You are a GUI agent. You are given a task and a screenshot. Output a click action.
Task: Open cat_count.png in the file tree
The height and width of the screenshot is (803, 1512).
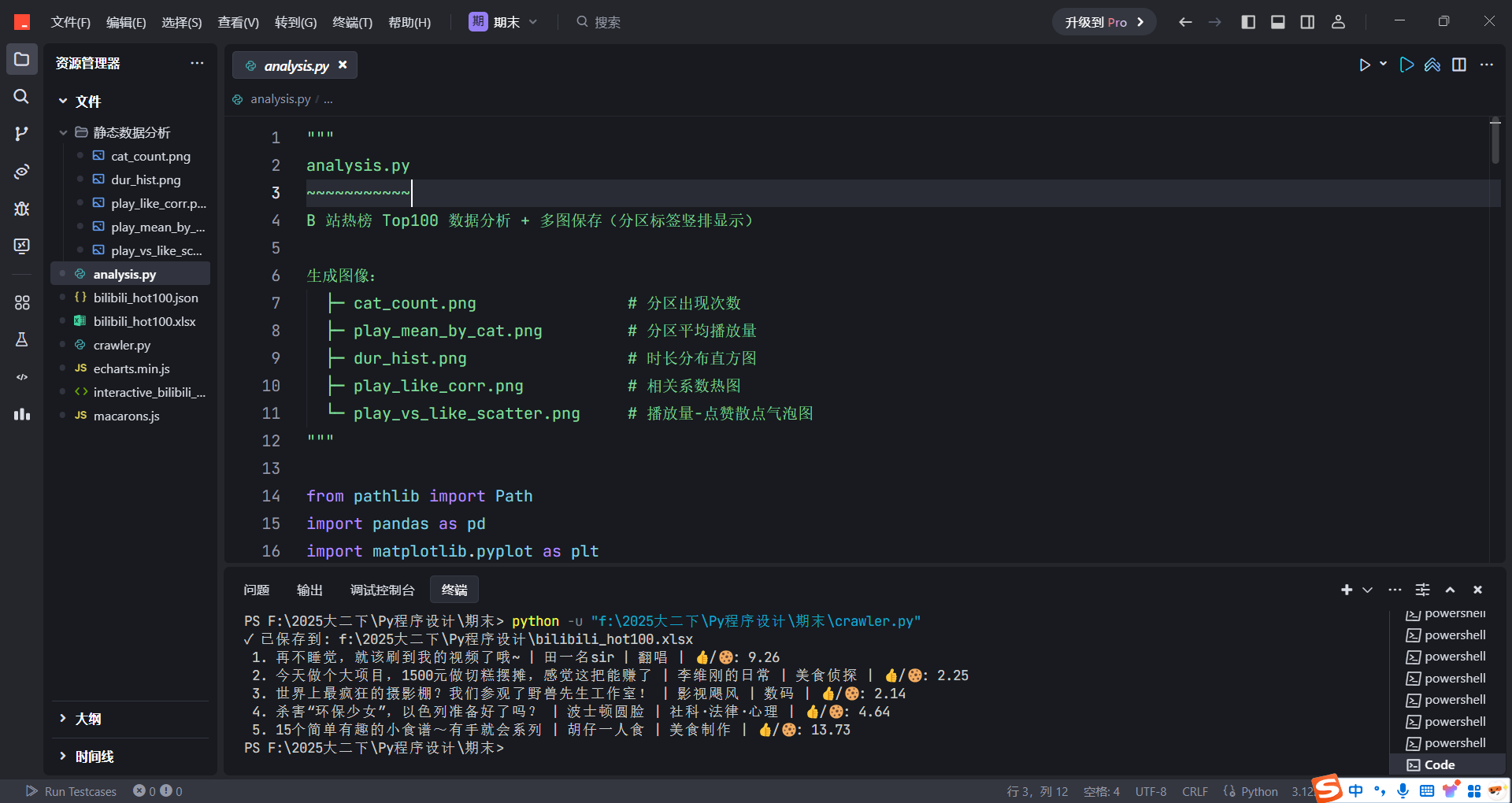coord(150,156)
